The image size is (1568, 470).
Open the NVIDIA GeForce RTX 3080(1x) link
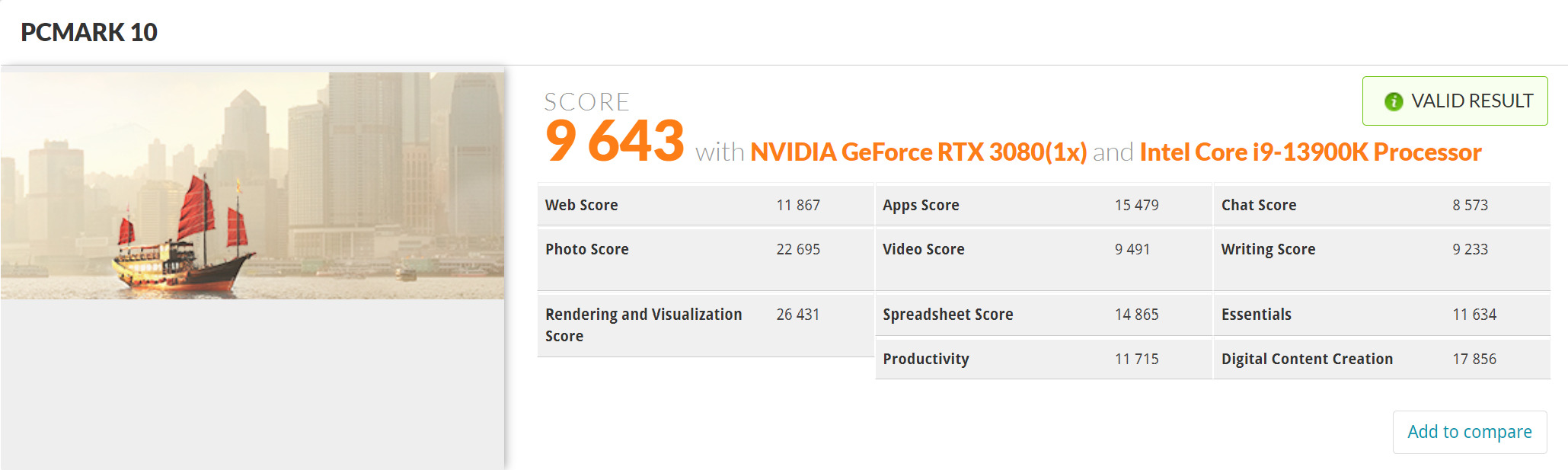(x=918, y=152)
